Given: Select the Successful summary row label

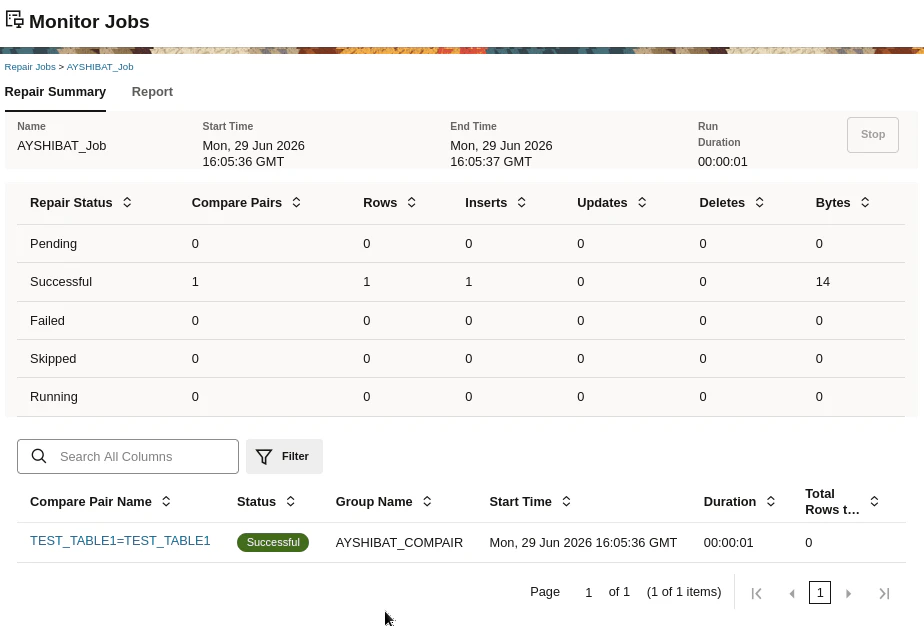Looking at the screenshot, I should tap(61, 282).
